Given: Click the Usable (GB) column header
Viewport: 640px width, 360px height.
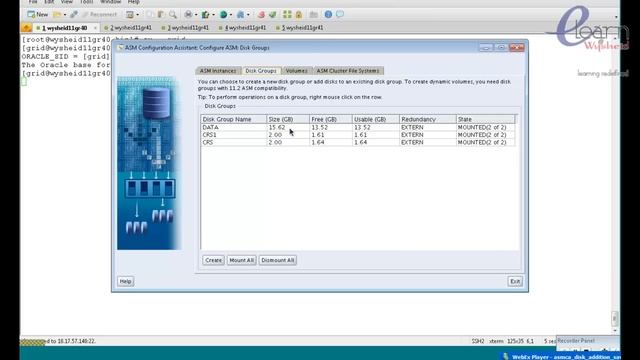Looking at the screenshot, I should click(376, 119).
